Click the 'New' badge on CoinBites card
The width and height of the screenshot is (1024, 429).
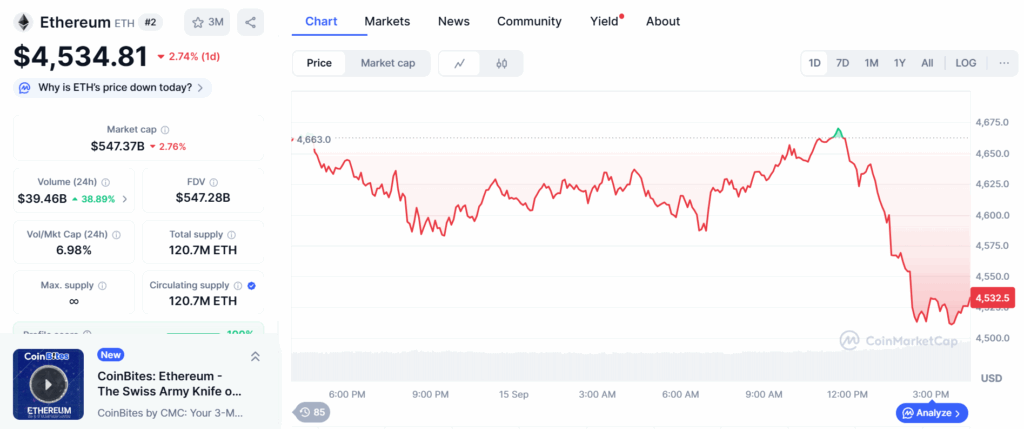[x=111, y=355]
